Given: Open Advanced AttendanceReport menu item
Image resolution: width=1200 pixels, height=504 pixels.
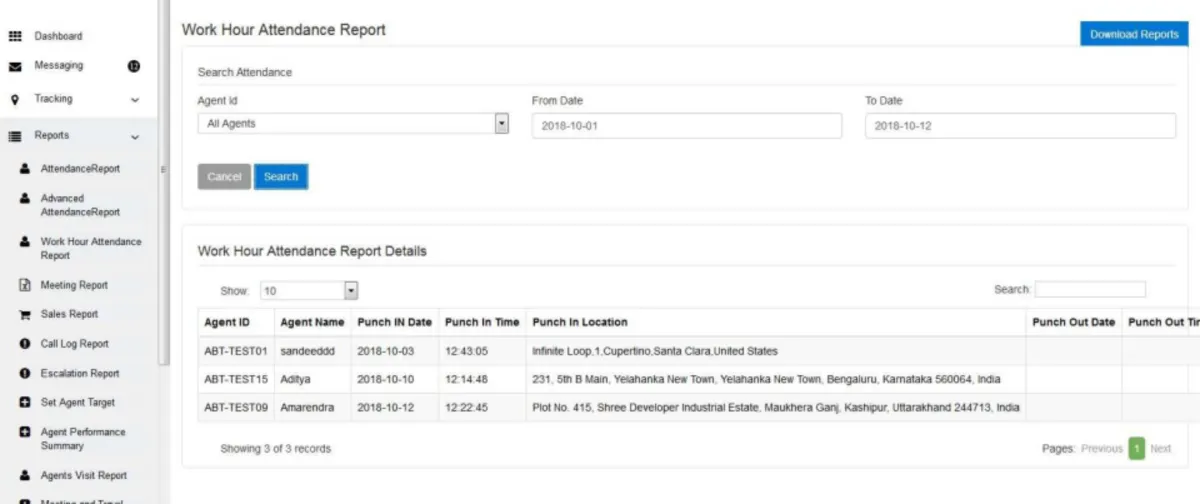Looking at the screenshot, I should pos(79,205).
